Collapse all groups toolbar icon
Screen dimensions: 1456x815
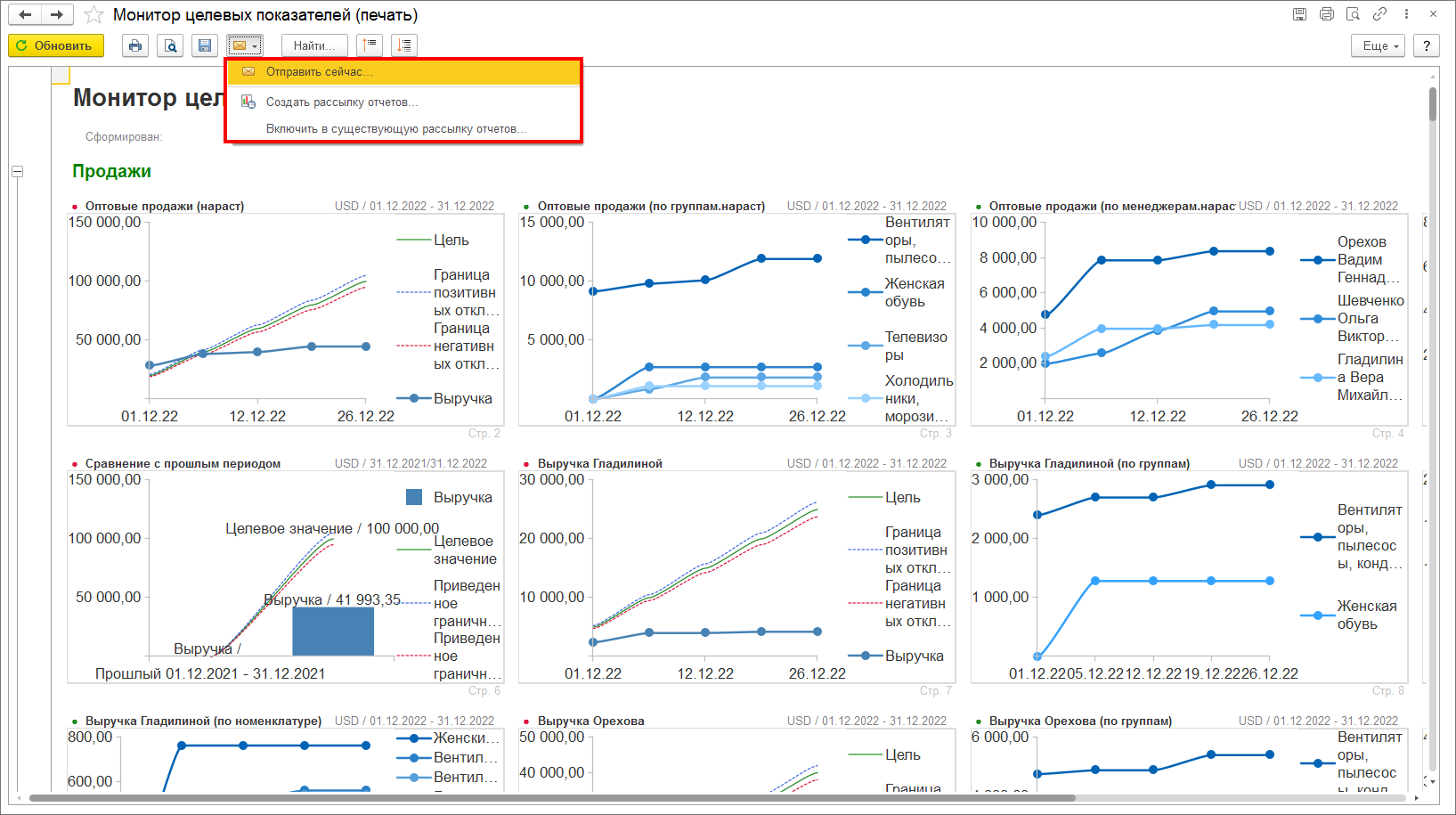pyautogui.click(x=370, y=45)
